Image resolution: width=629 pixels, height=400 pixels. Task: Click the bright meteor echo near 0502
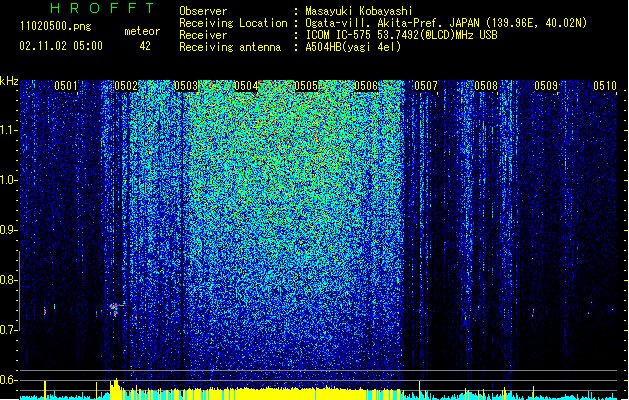tap(115, 309)
